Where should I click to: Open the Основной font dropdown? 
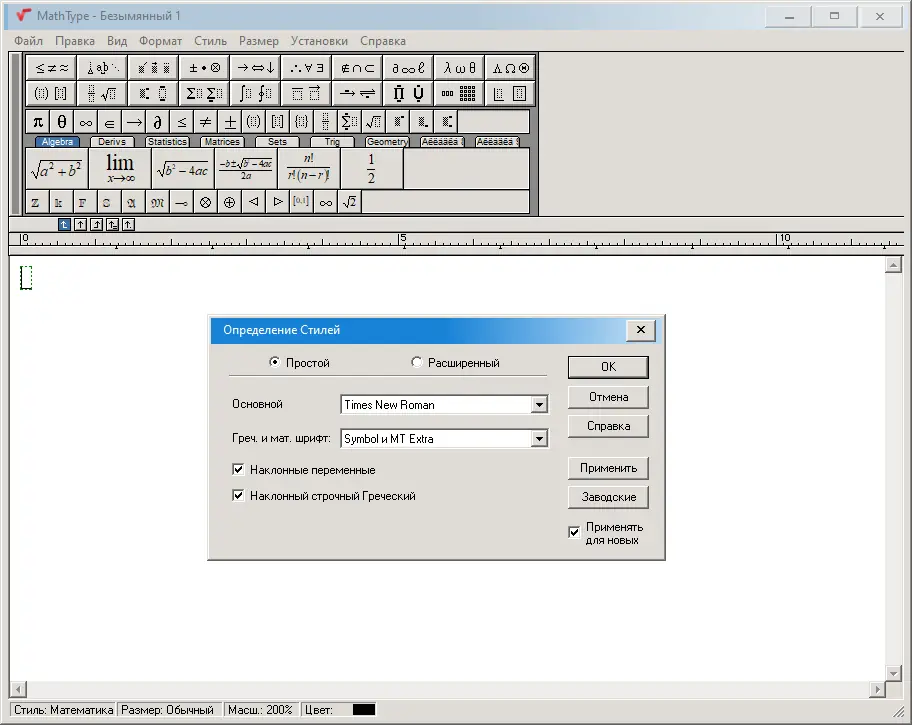540,404
